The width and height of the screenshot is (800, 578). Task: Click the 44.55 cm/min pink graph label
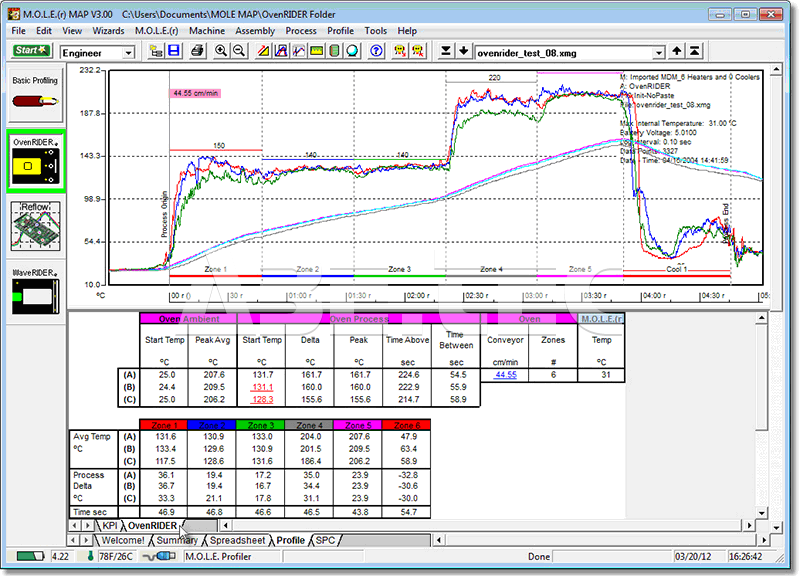pyautogui.click(x=195, y=93)
